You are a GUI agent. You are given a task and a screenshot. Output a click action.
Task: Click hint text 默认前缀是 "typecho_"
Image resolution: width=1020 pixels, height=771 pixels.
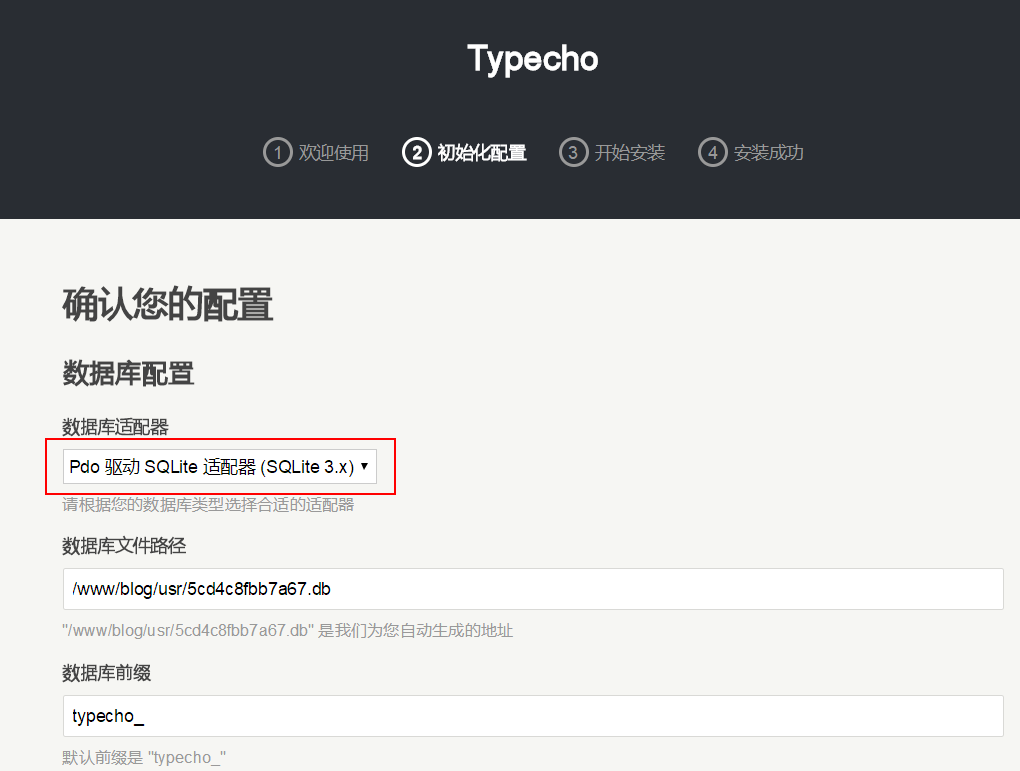(144, 757)
